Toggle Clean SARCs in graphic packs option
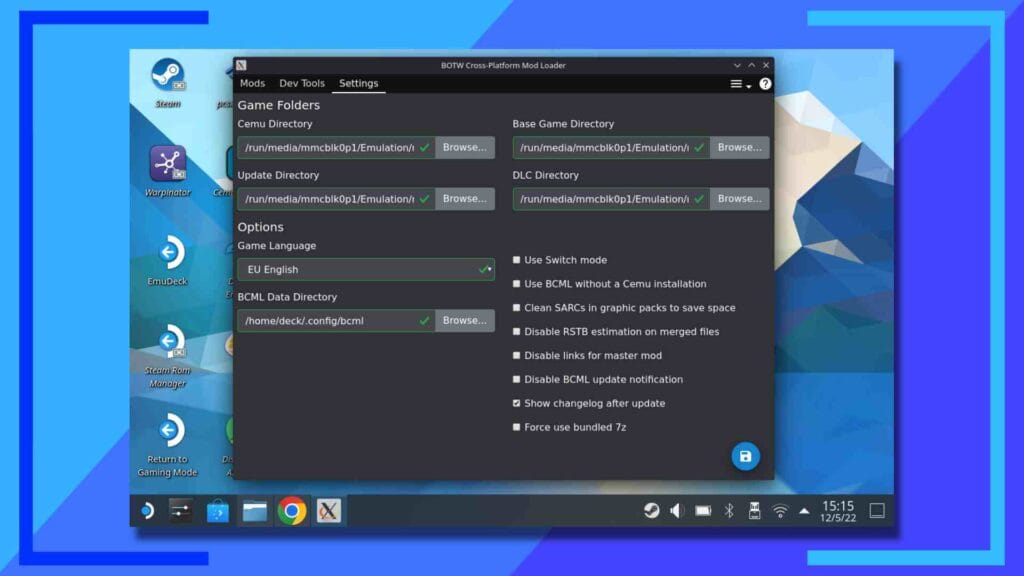Image resolution: width=1024 pixels, height=576 pixels. 517,308
